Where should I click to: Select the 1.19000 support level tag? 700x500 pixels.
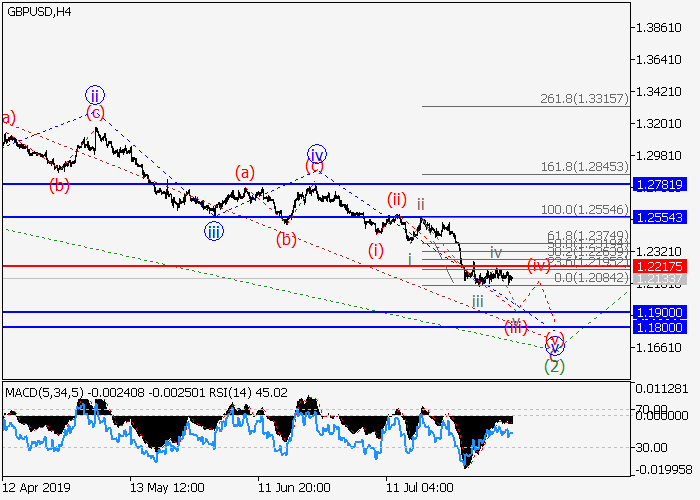[658, 312]
